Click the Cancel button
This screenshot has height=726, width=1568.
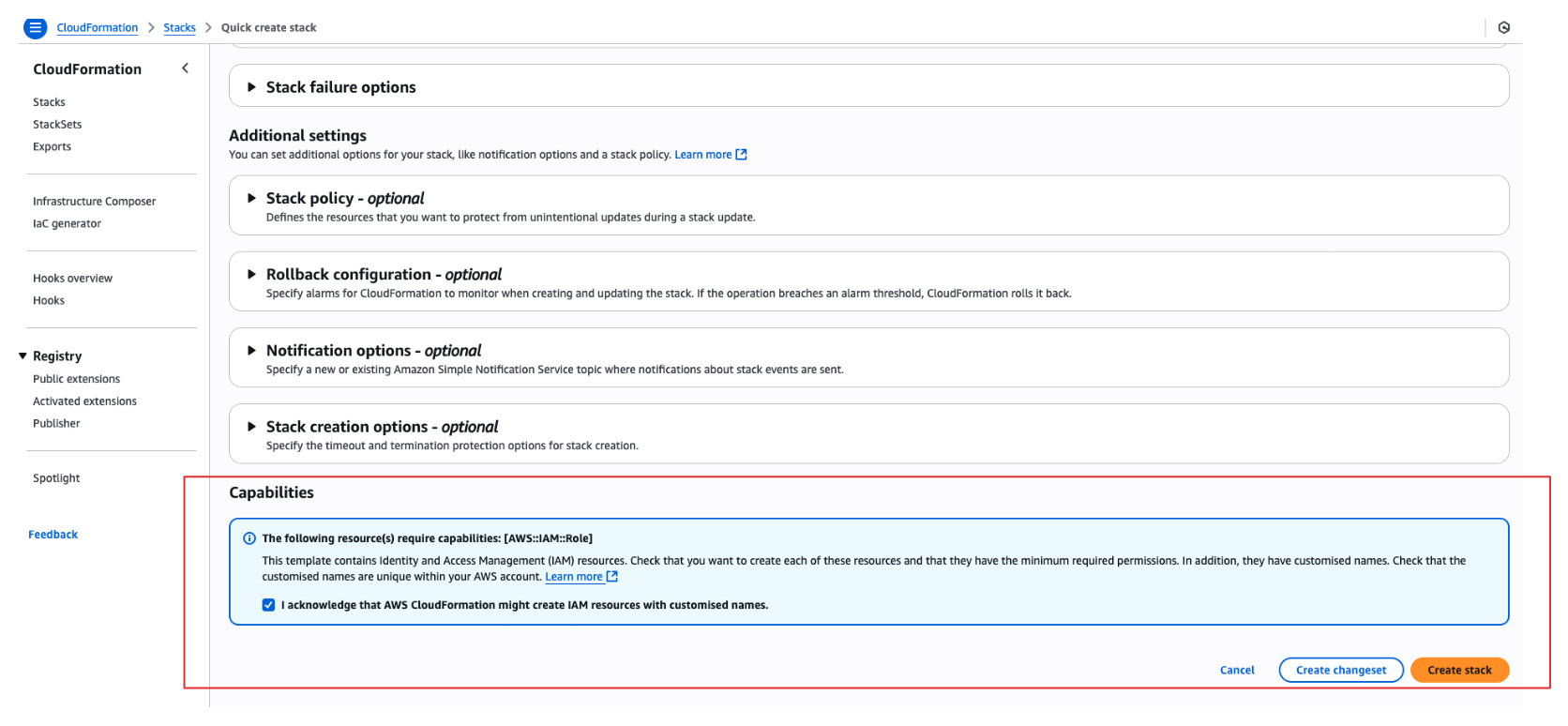click(x=1237, y=670)
